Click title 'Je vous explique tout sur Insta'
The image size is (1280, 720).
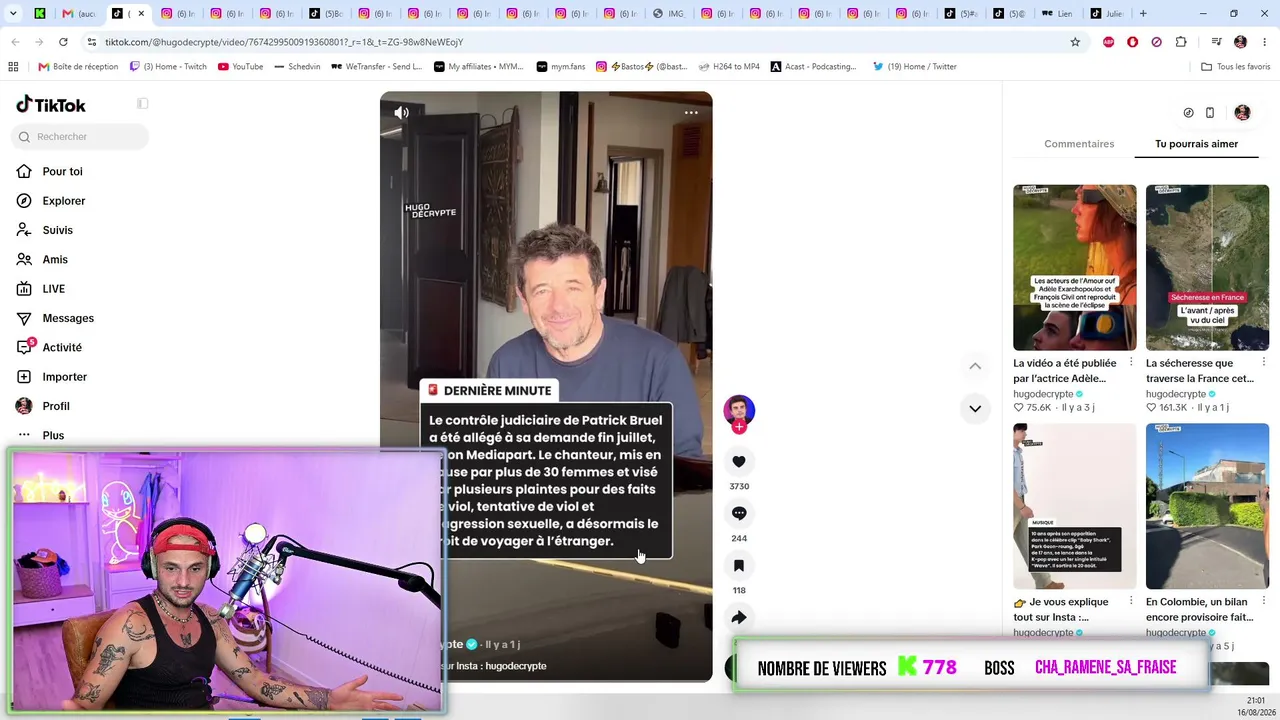(x=1061, y=610)
